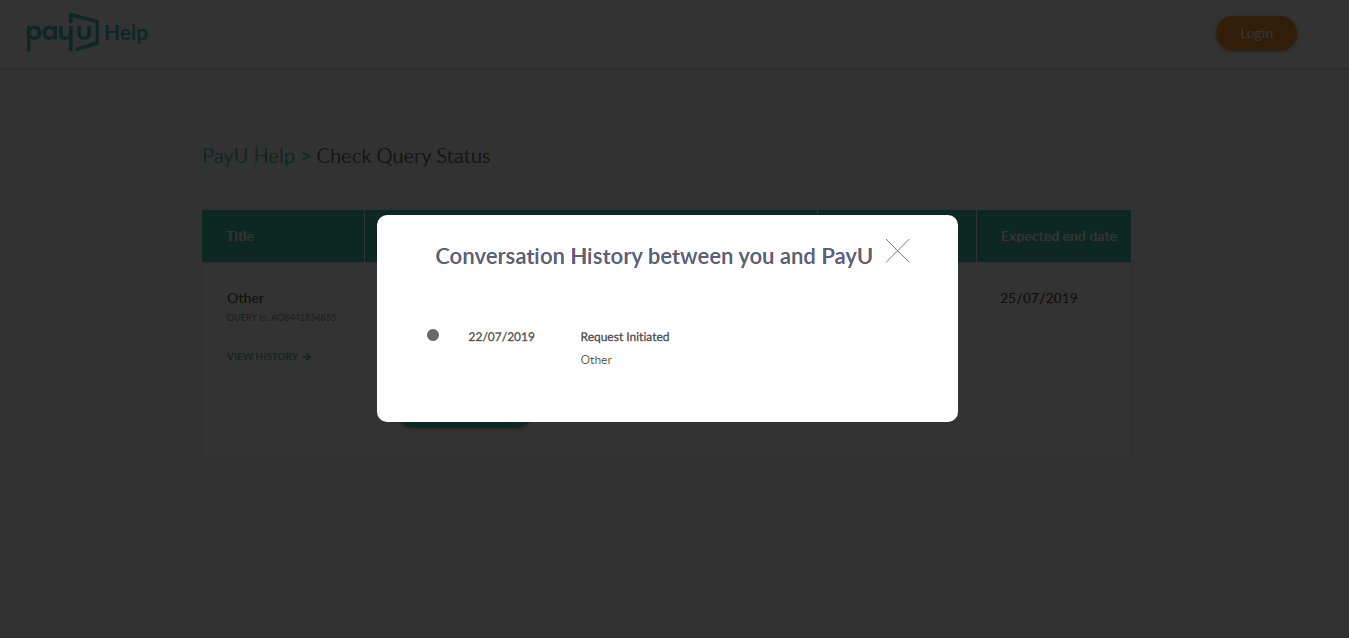Image resolution: width=1349 pixels, height=638 pixels.
Task: Click the 25/07/2019 expected end date
Action: [x=1039, y=298]
